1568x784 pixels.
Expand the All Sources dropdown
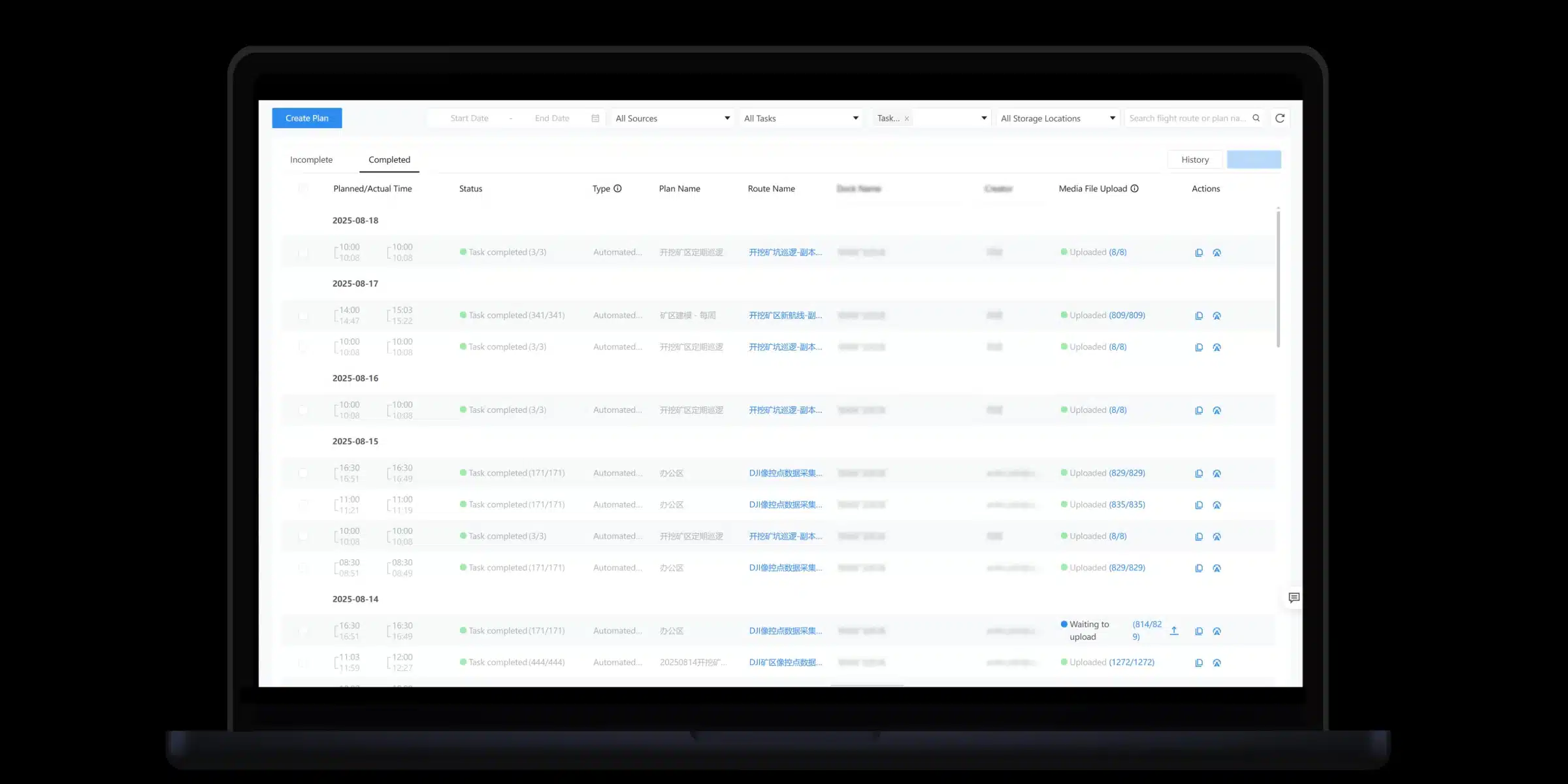pyautogui.click(x=672, y=118)
